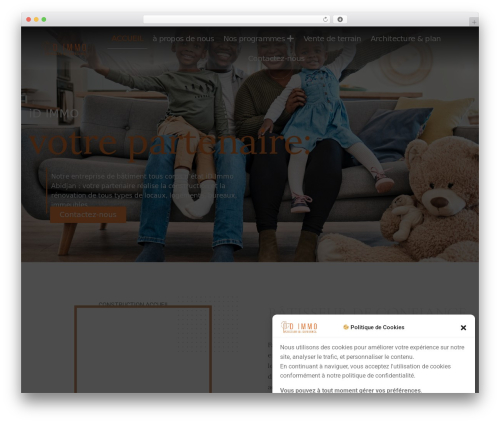Click the yellow window minimize dot
The width and height of the screenshot is (500, 423).
tap(36, 20)
